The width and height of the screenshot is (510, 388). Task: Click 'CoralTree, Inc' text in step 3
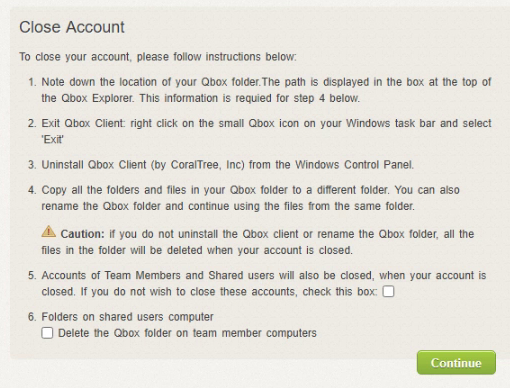208,165
